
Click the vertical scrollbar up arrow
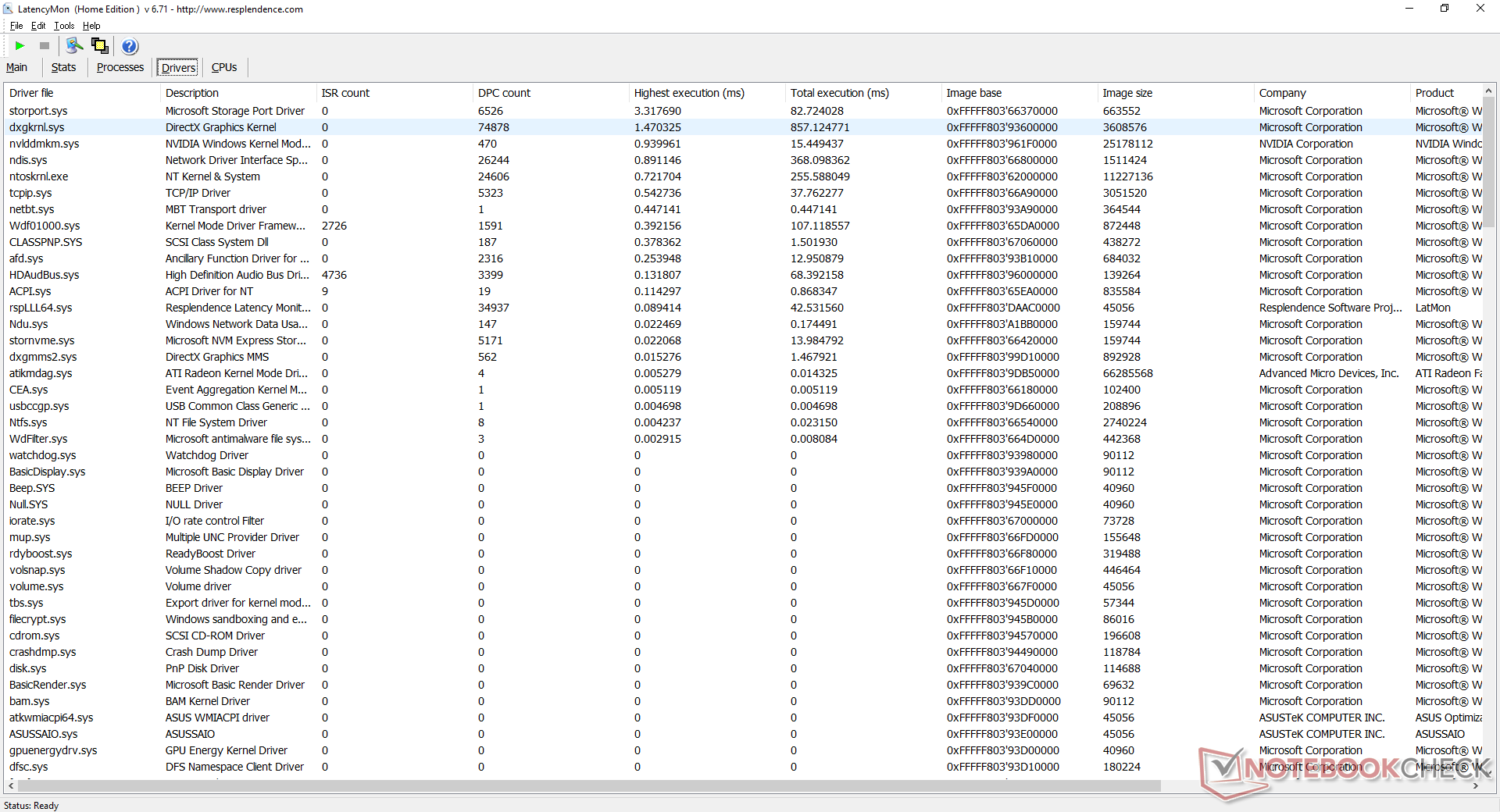pyautogui.click(x=1488, y=92)
